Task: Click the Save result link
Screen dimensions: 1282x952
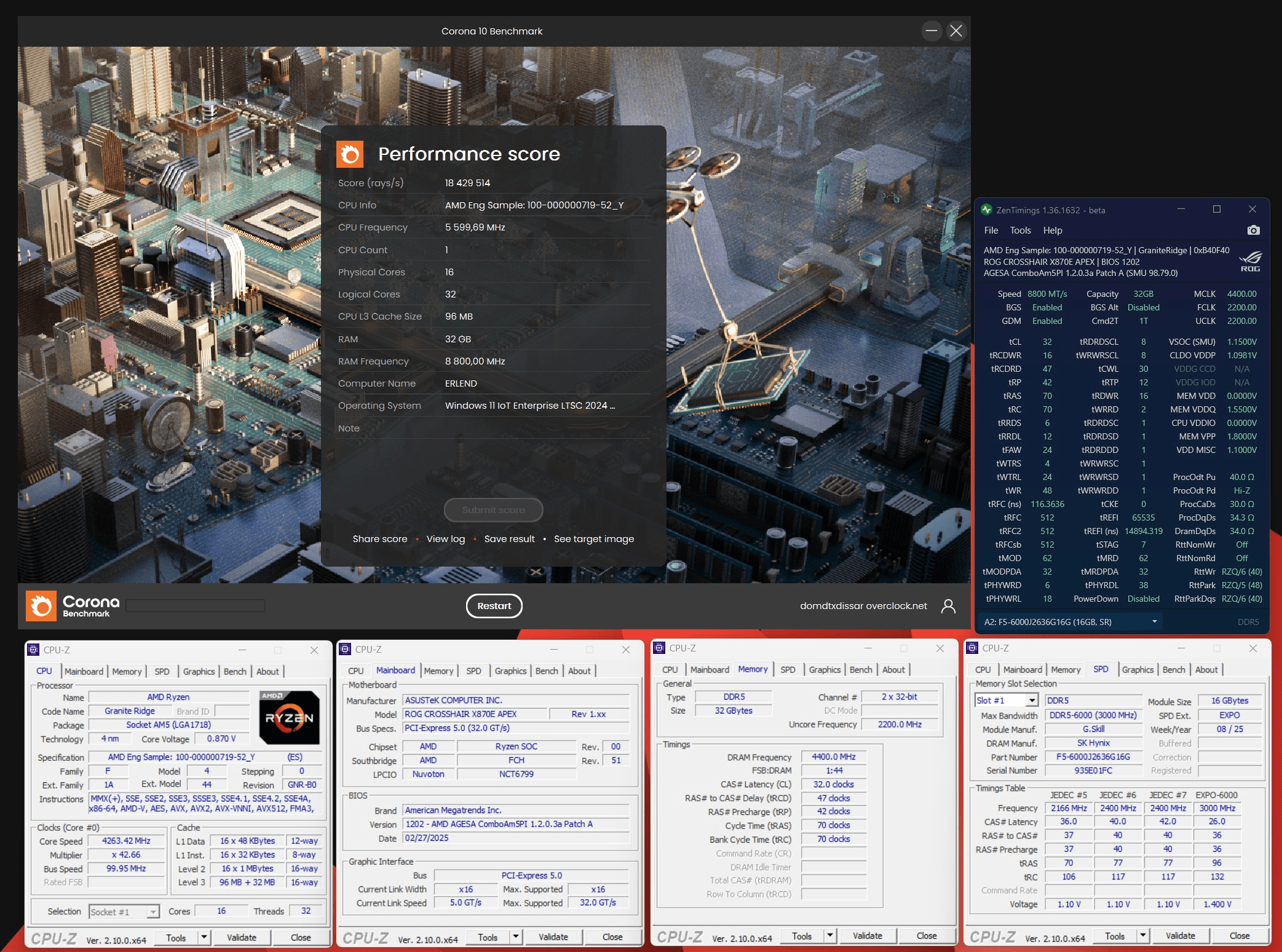Action: [x=509, y=539]
